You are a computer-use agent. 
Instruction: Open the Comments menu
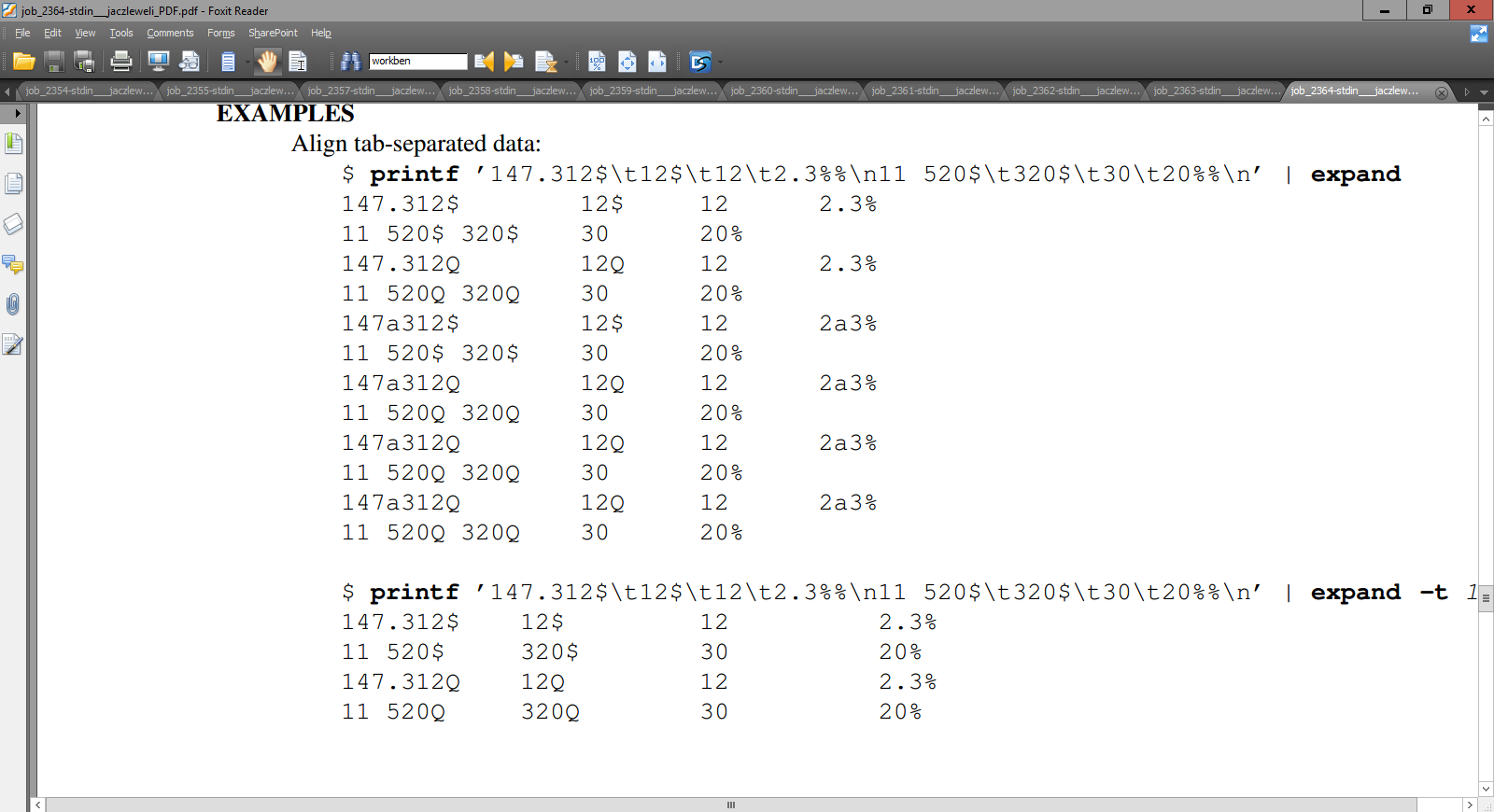click(x=170, y=33)
